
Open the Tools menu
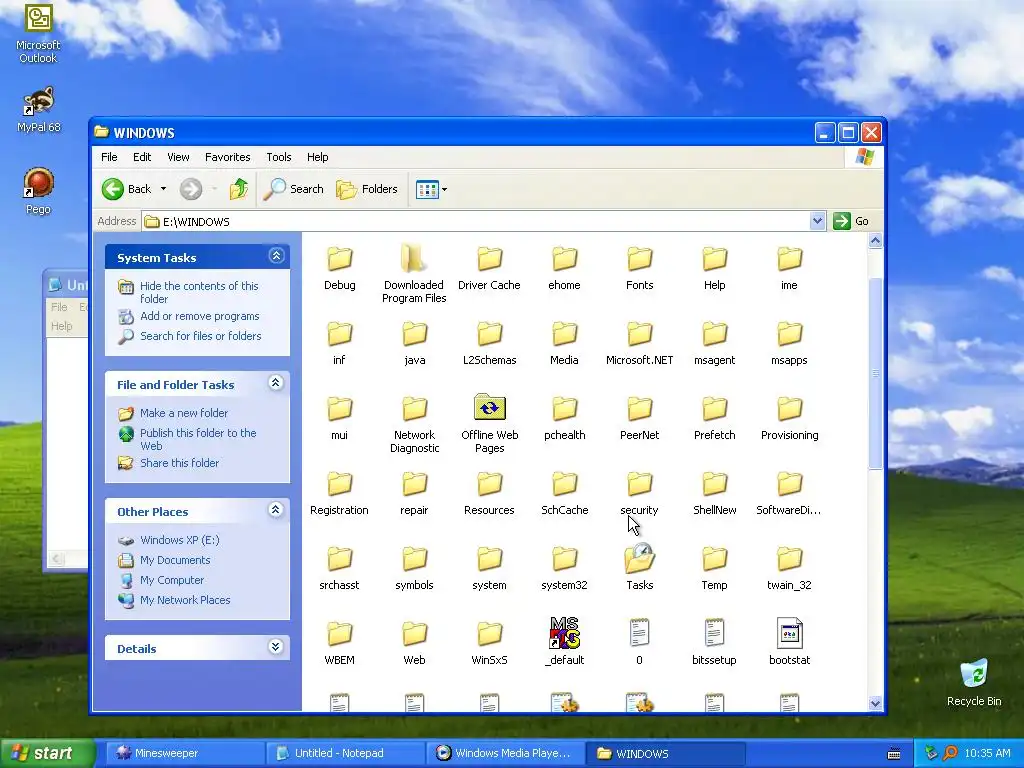pyautogui.click(x=279, y=157)
